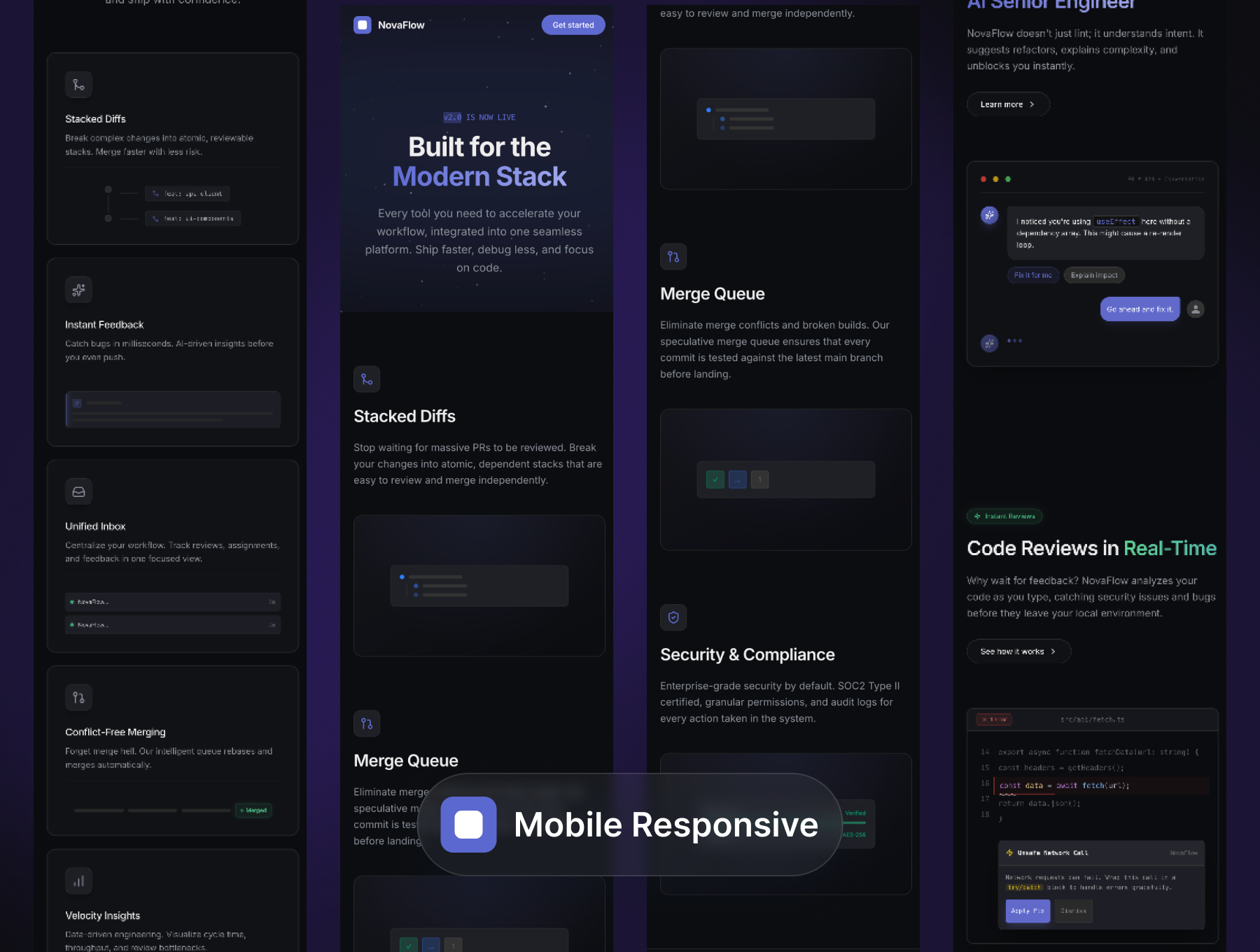Click the Unified Inbox tray icon
This screenshot has height=952, width=1260.
click(x=79, y=492)
